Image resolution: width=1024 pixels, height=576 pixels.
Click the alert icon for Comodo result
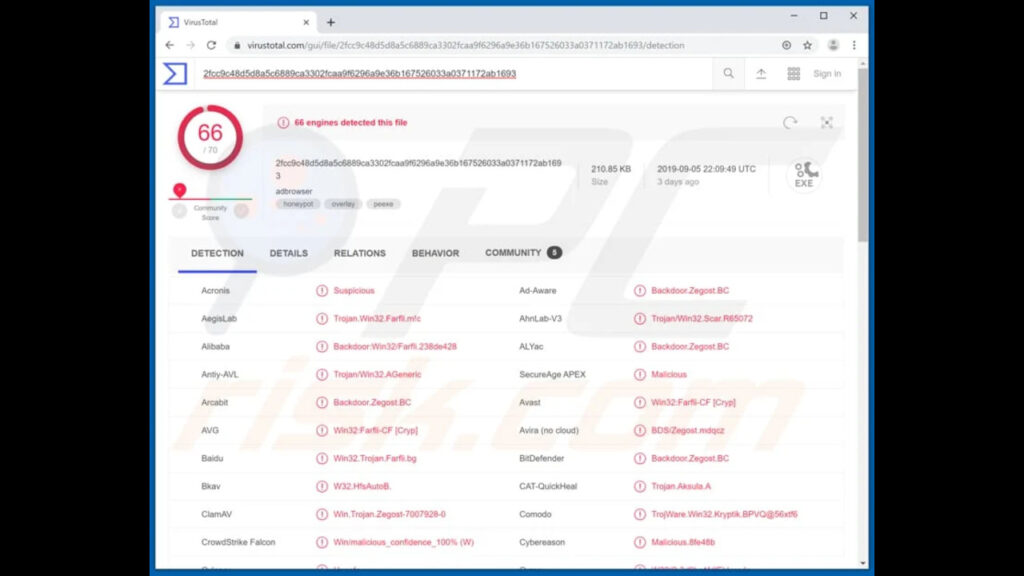click(640, 515)
